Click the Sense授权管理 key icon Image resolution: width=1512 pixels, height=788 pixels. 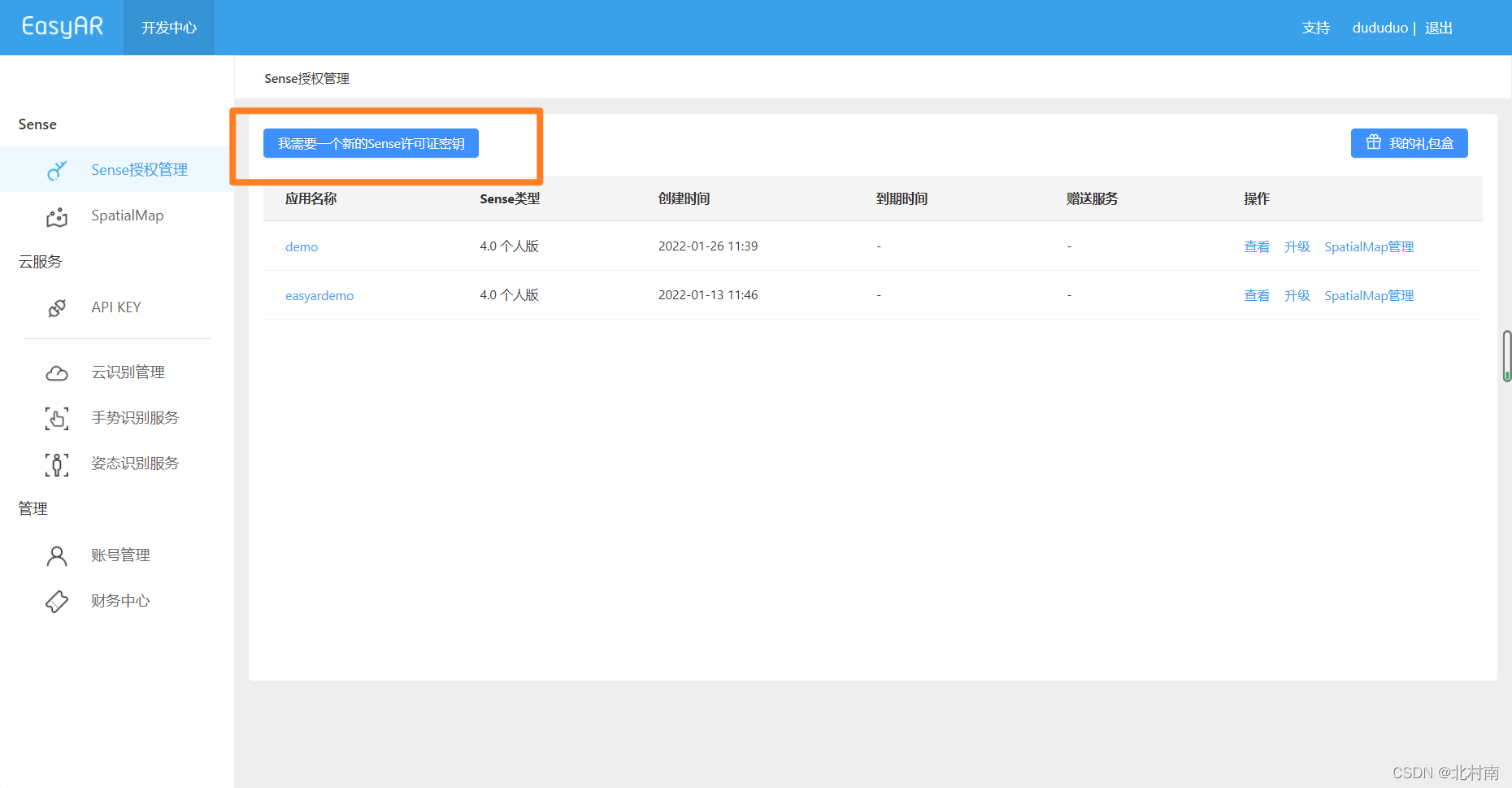point(57,170)
